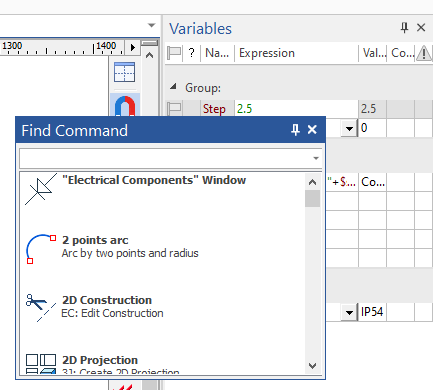433x390 pixels.
Task: Close the Variables panel
Action: pos(421,28)
